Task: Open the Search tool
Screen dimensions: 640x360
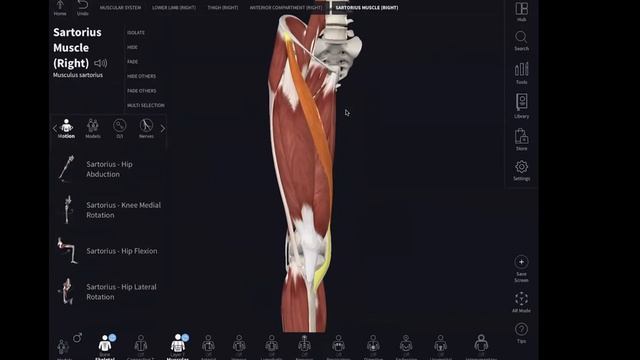Action: click(521, 41)
